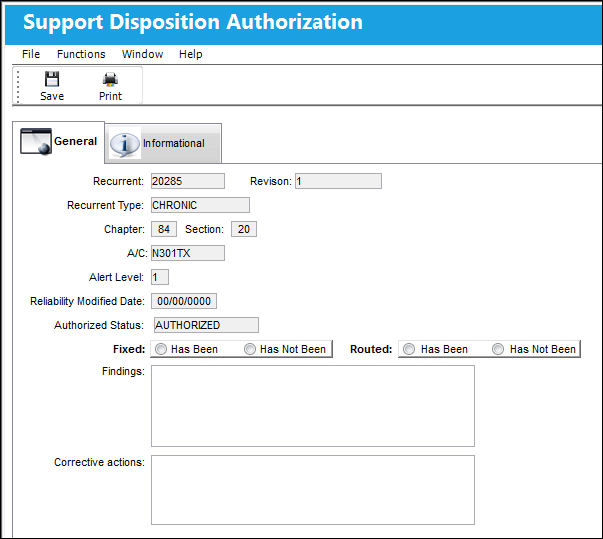Click the Support Disposition Authorization title
The height and width of the screenshot is (539, 603).
193,22
